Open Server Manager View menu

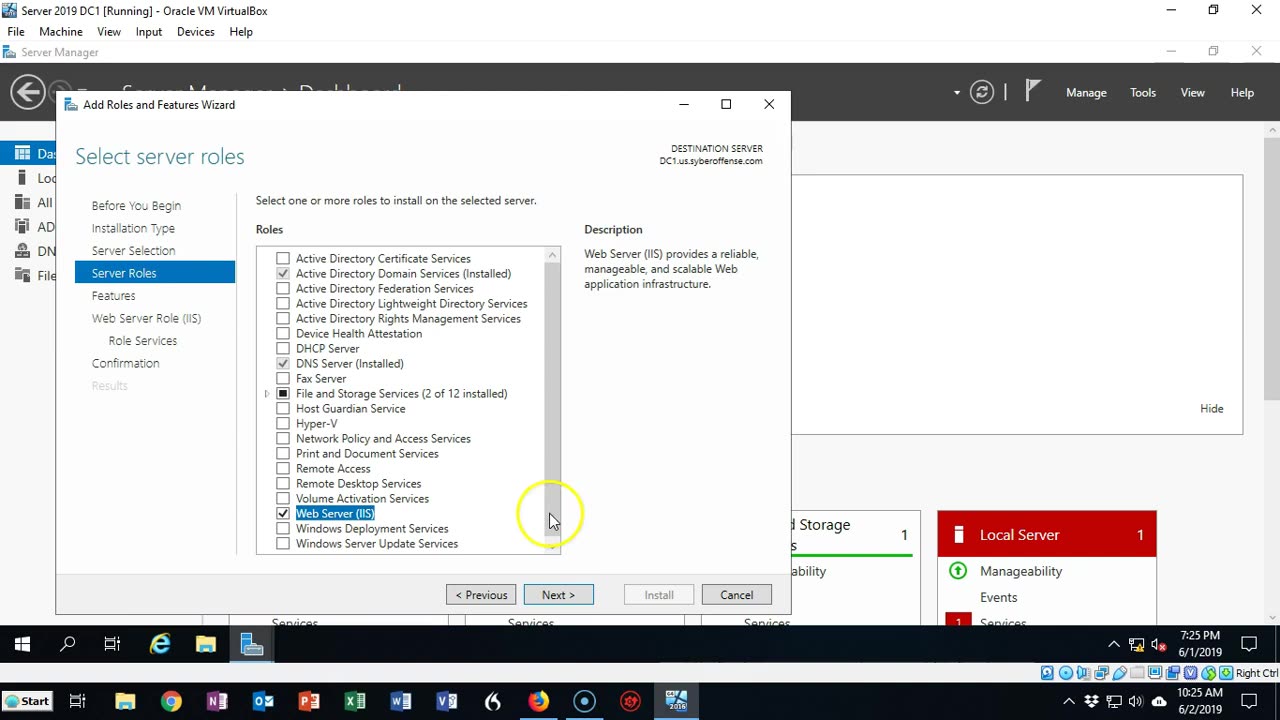point(1193,93)
